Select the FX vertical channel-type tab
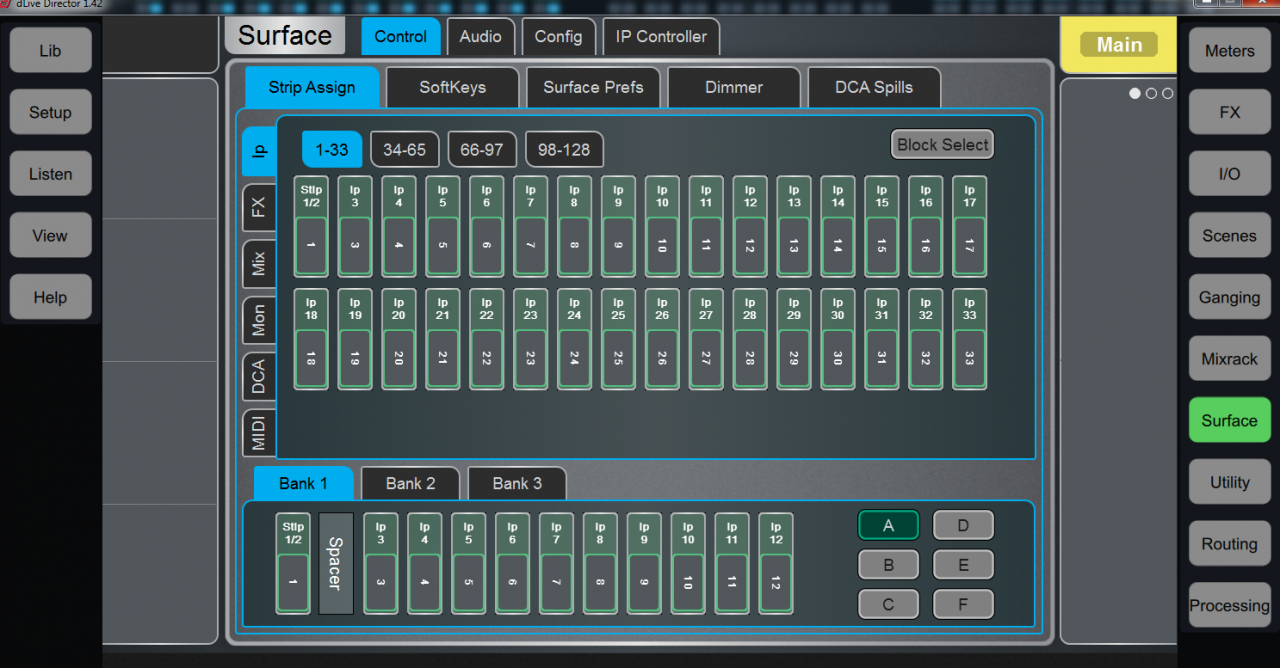1280x668 pixels. pos(259,207)
